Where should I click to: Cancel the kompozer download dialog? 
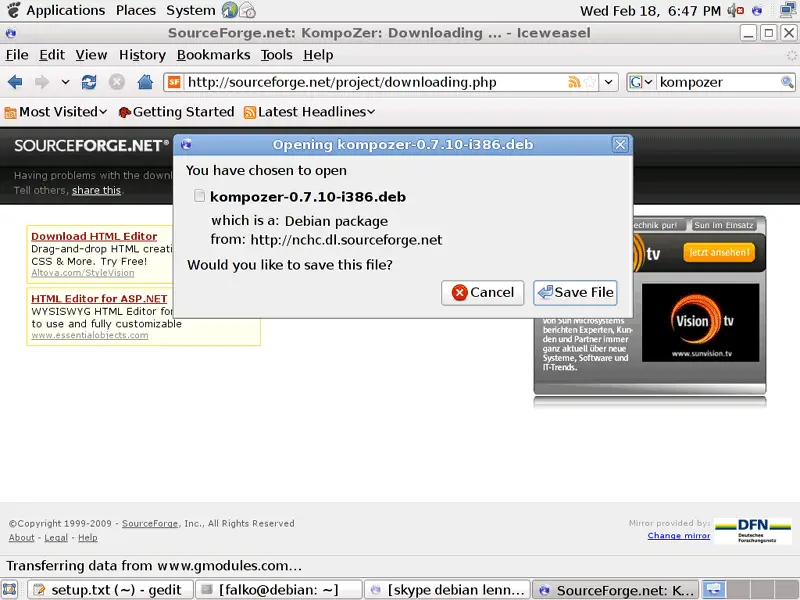point(483,292)
